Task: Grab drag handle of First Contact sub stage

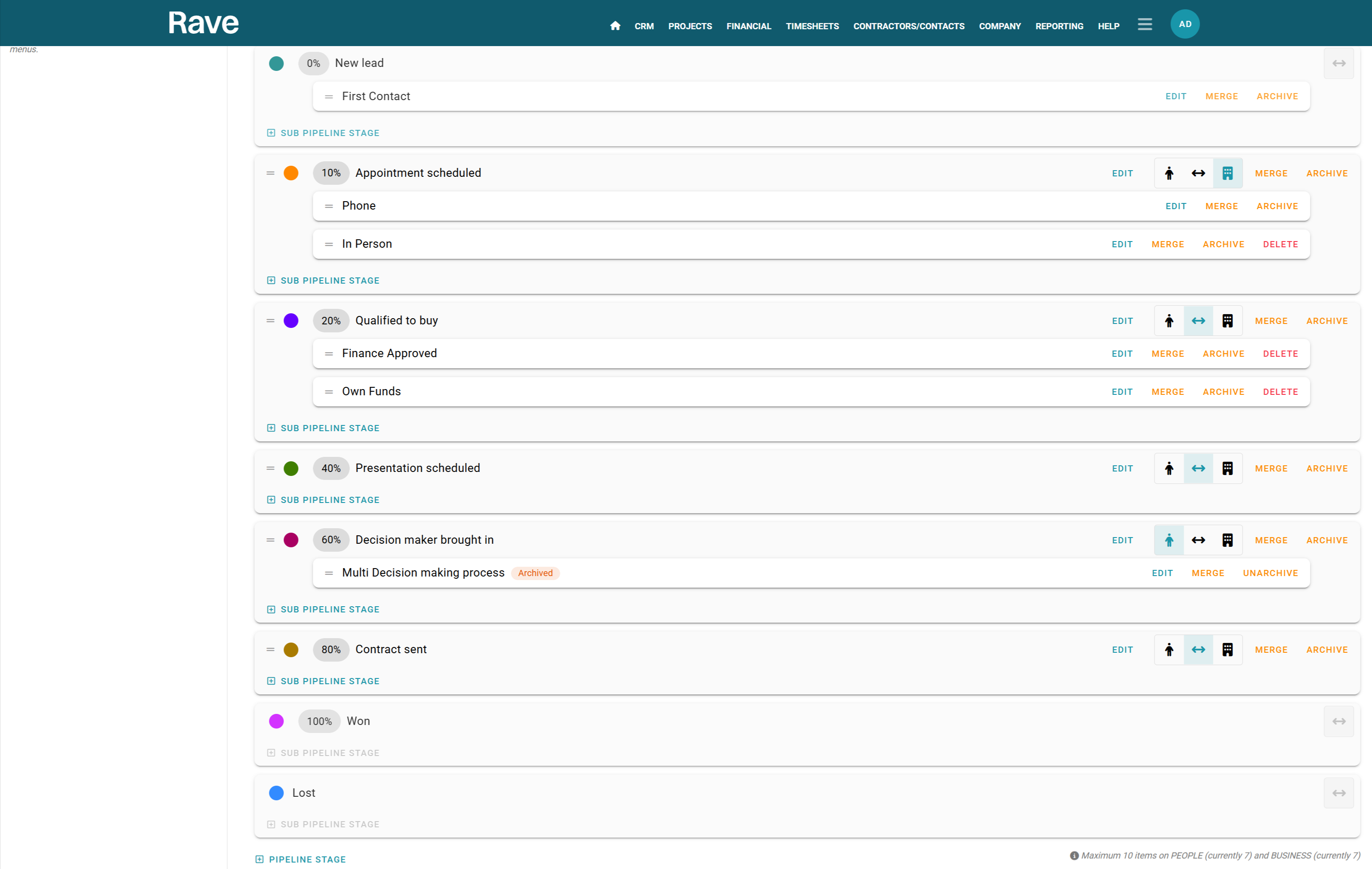Action: [x=329, y=97]
